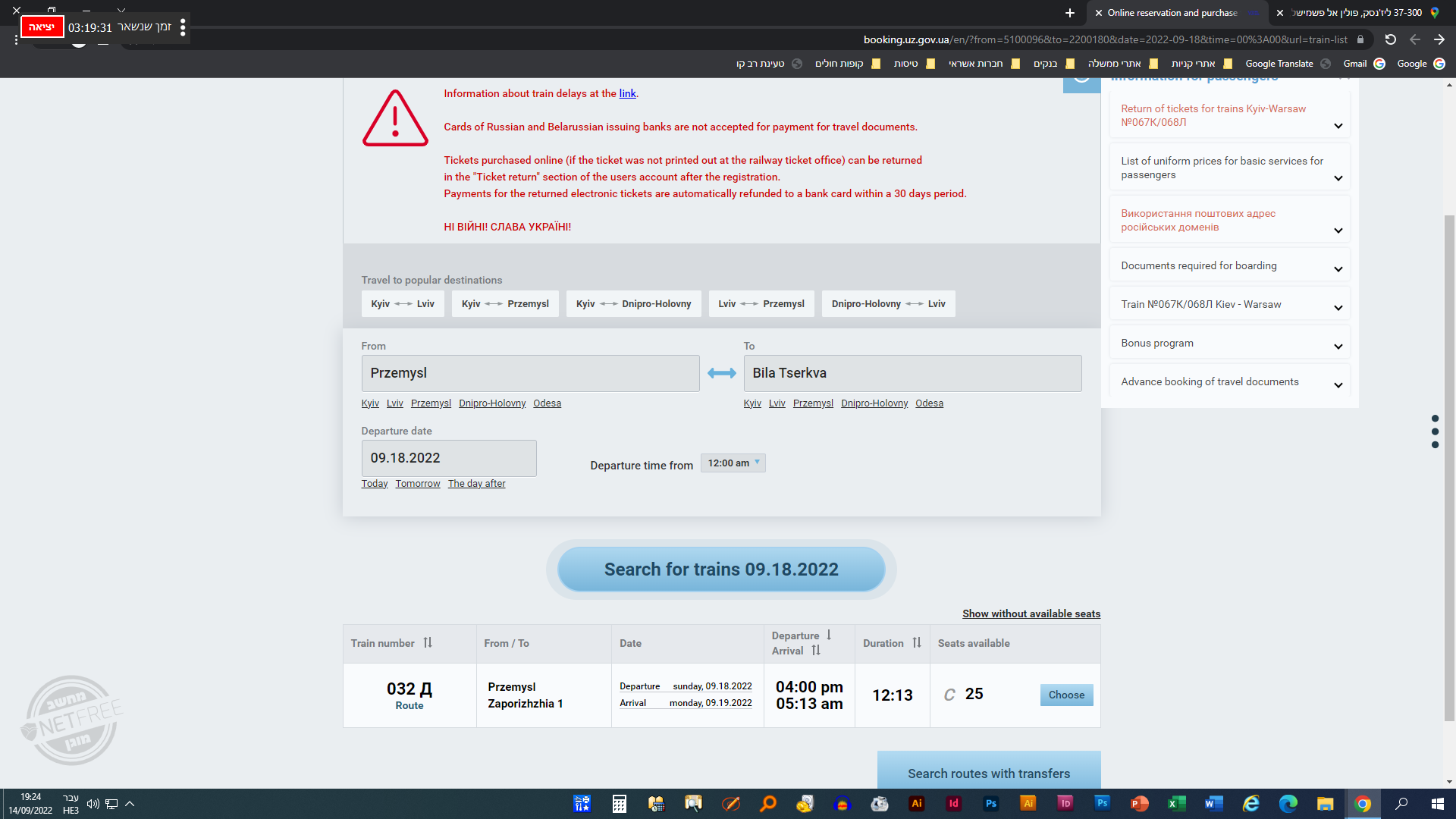The width and height of the screenshot is (1456, 819).
Task: Open new browser tab with plus icon
Action: tap(1069, 13)
